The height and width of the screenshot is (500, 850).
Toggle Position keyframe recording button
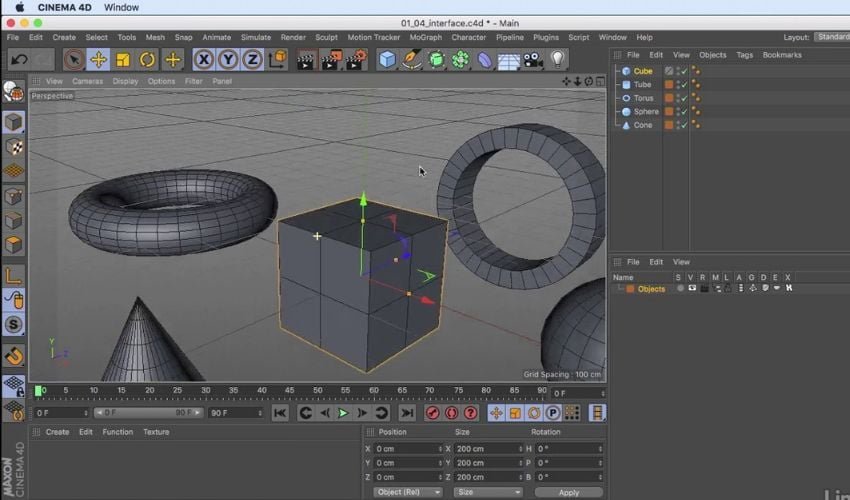[496, 413]
